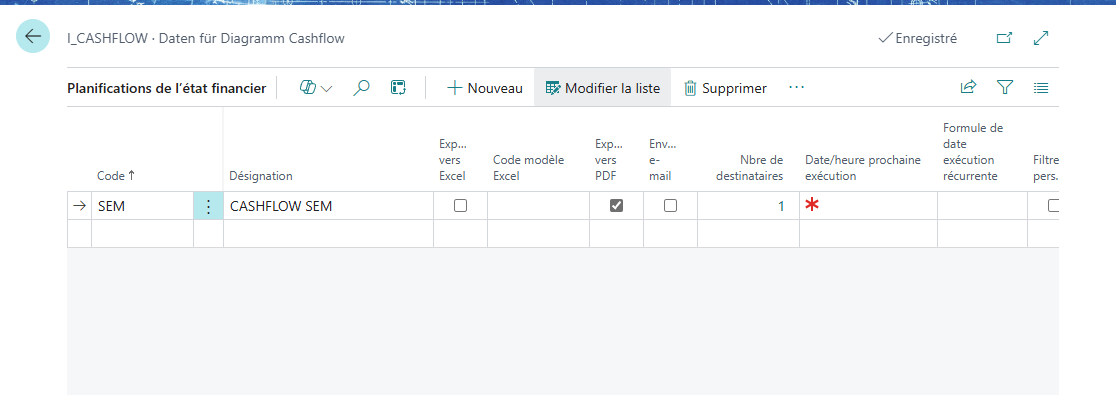Click Export vers Excel column header

click(453, 159)
